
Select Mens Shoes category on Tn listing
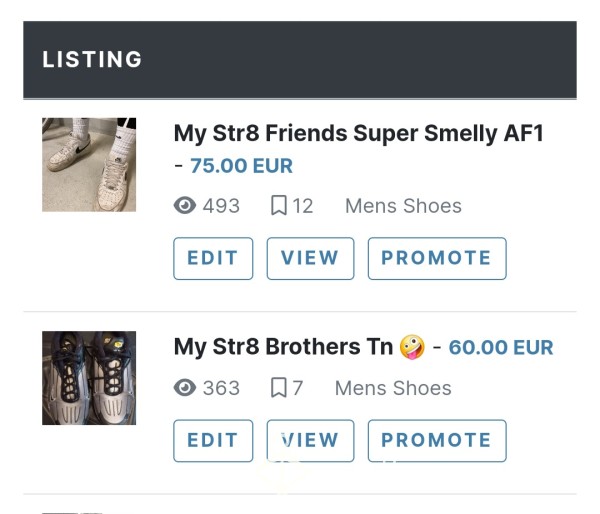point(393,388)
